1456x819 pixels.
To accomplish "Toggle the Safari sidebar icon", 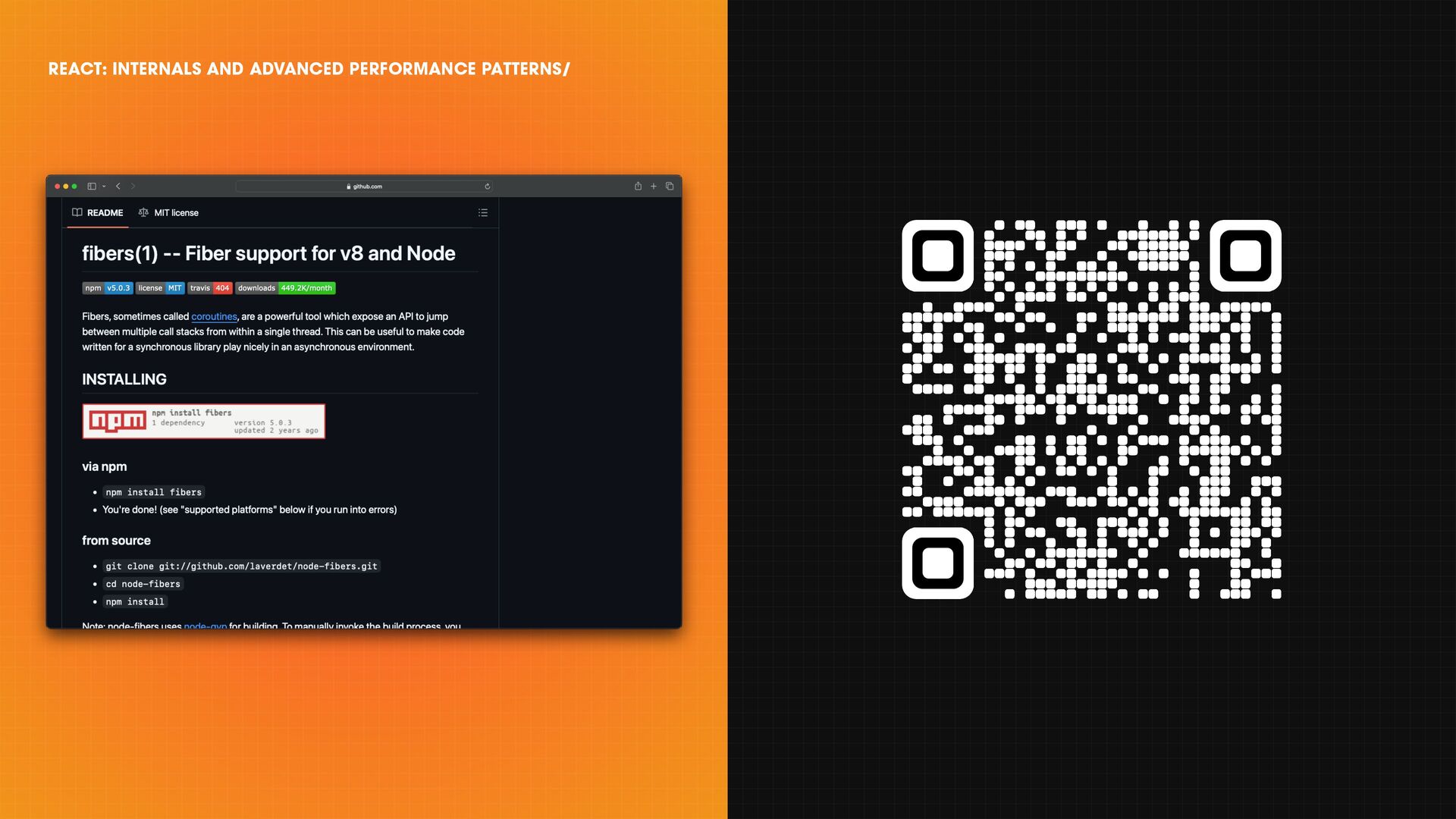I will 92,186.
